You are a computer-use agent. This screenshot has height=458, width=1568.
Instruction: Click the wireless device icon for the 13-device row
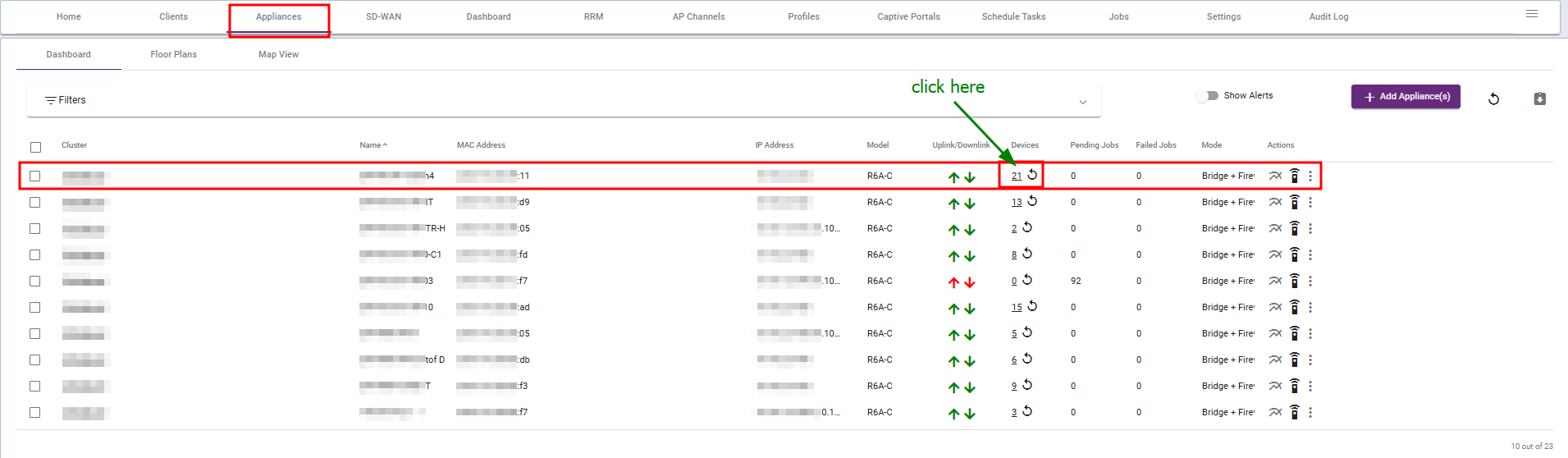pyautogui.click(x=1295, y=202)
